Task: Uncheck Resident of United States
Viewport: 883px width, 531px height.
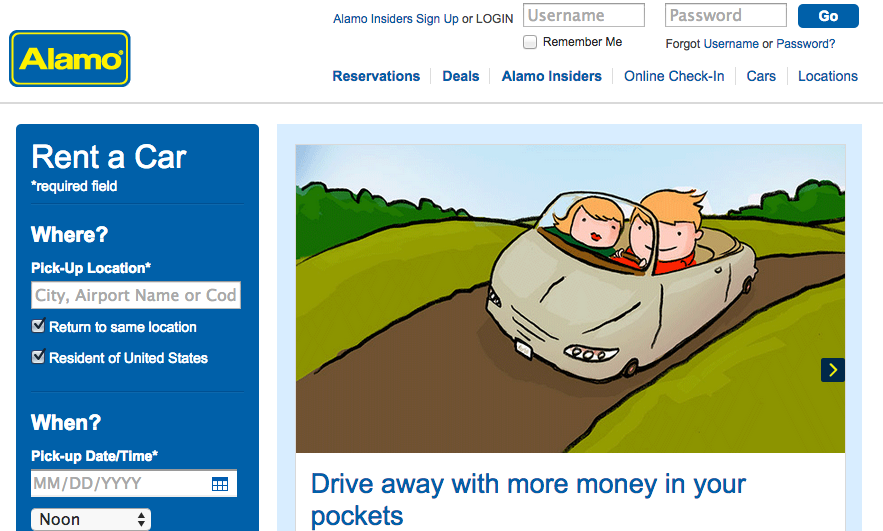Action: (x=38, y=356)
